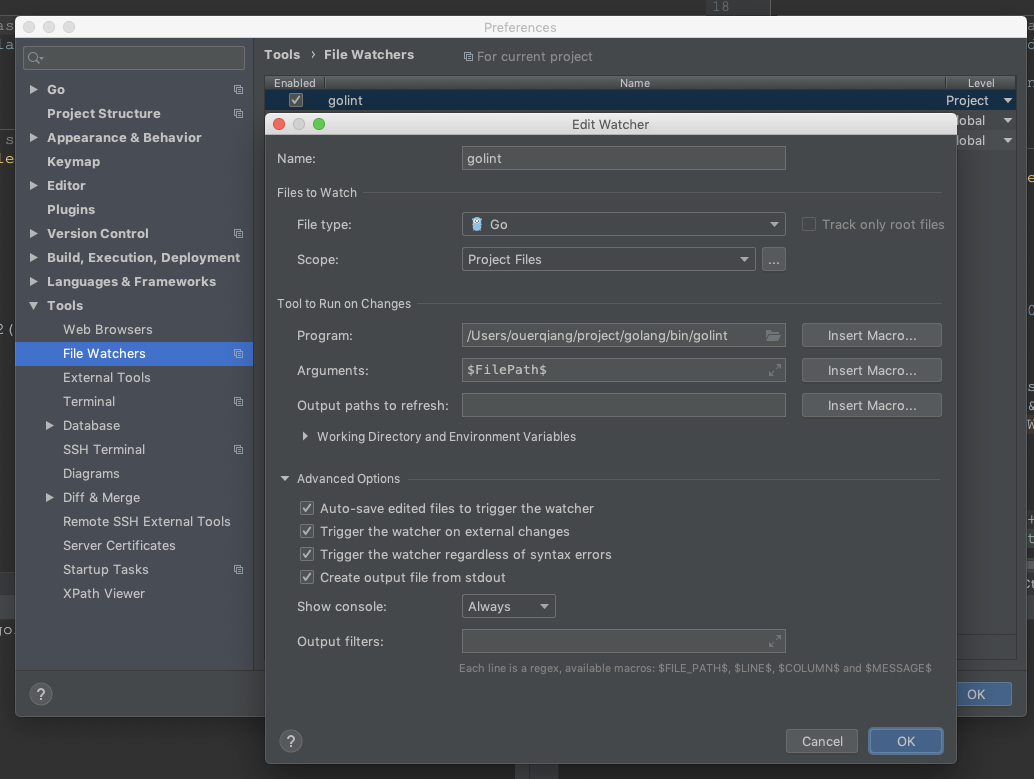
Task: Click the folder browse icon in Program field
Action: (773, 335)
